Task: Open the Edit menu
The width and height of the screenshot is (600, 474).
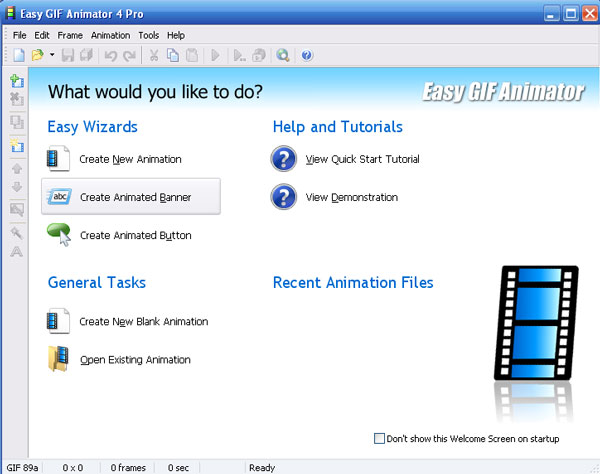Action: [42, 35]
